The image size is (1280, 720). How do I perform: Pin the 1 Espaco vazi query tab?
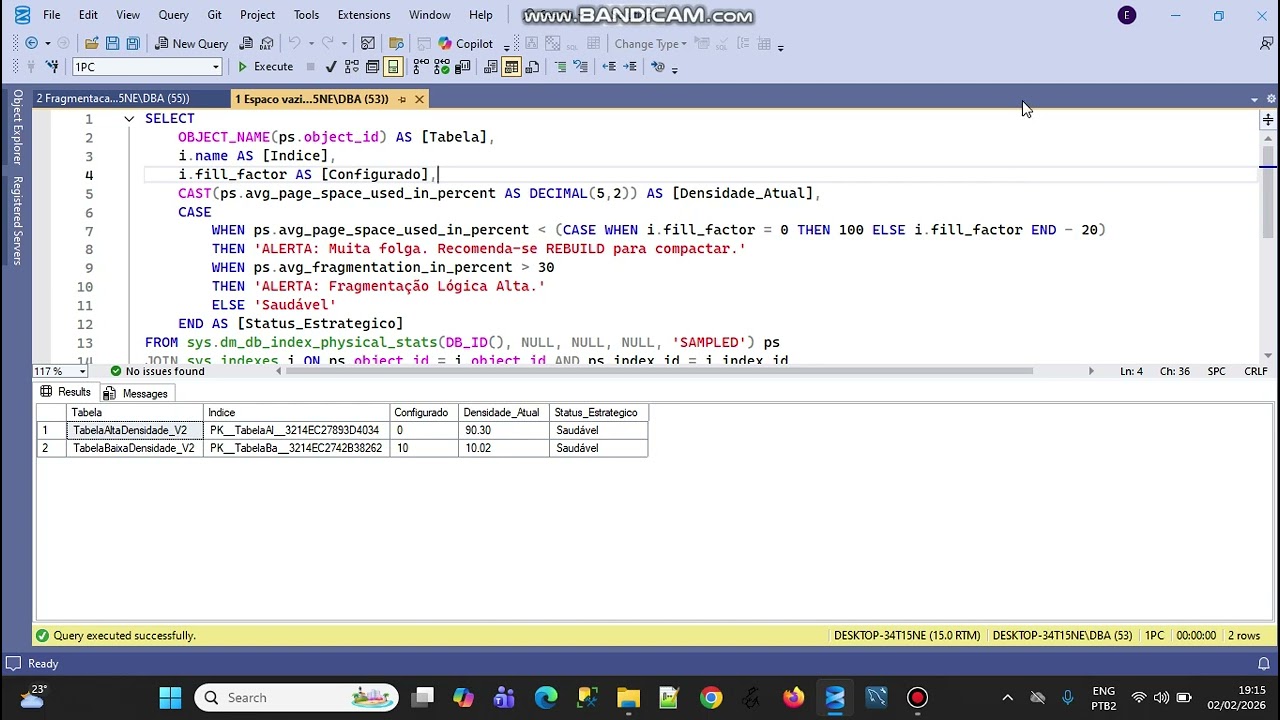tap(402, 99)
